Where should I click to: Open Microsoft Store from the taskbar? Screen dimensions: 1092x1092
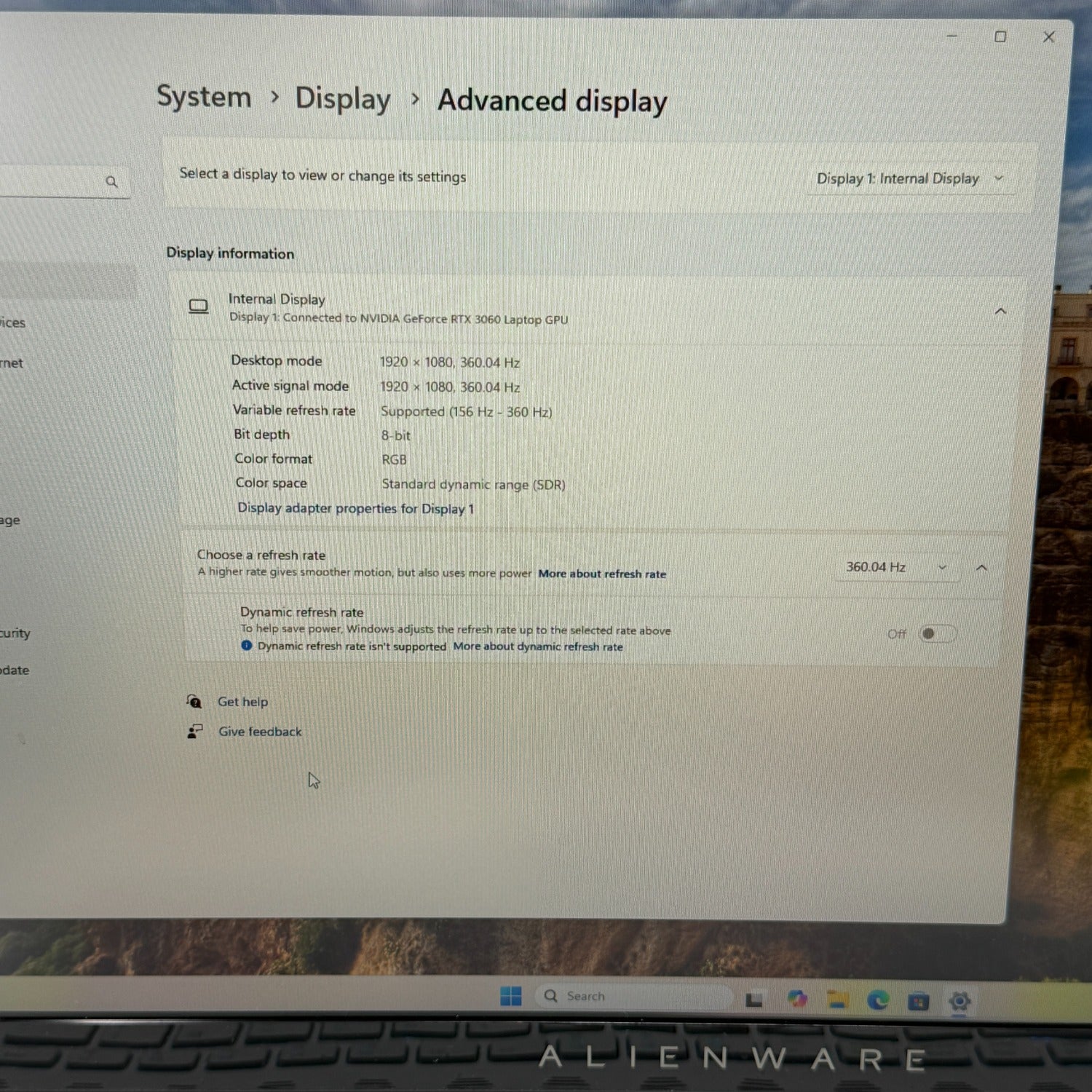918,1002
